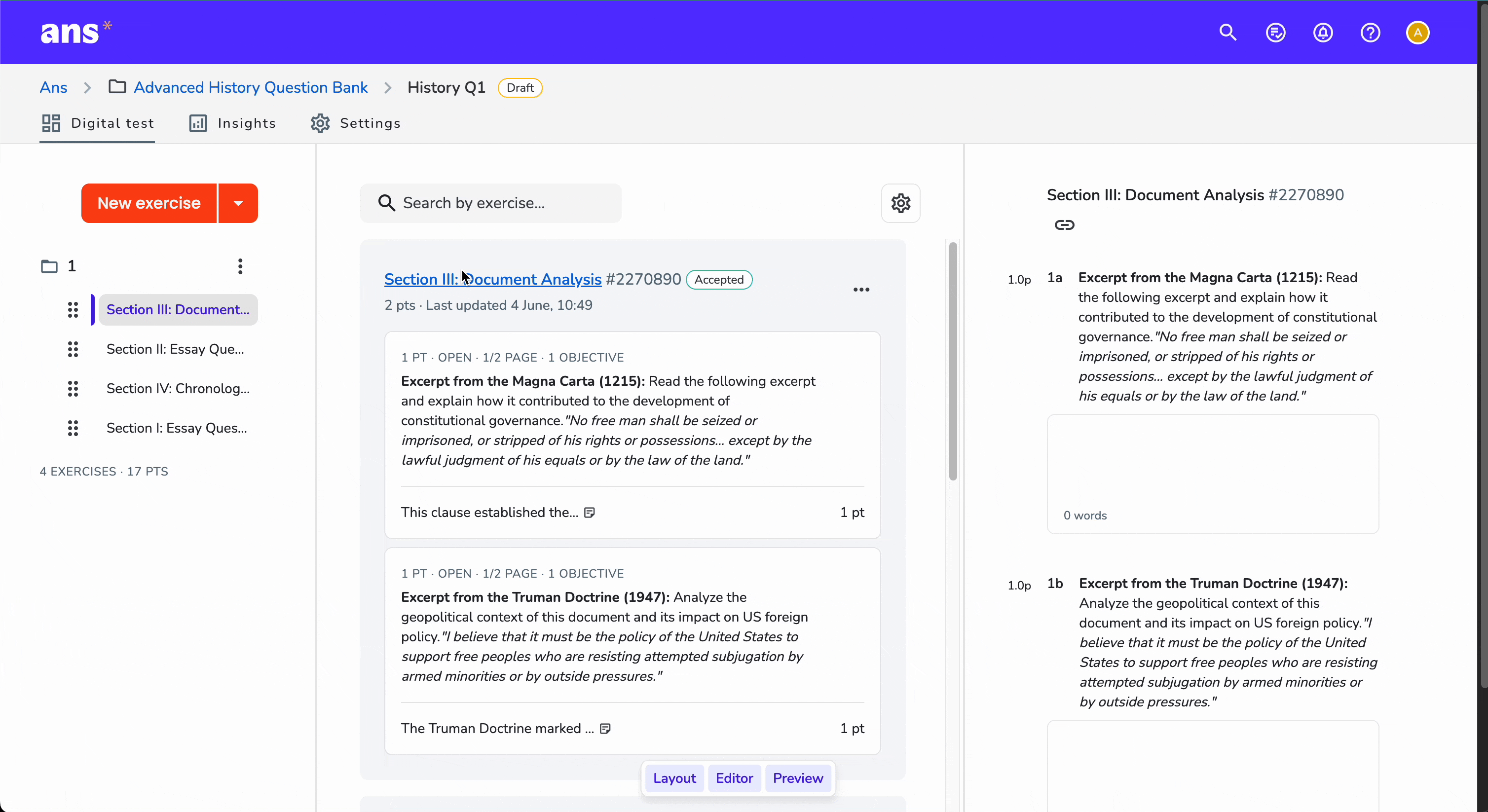
Task: Go to Ans breadcrumb link
Action: pos(53,87)
